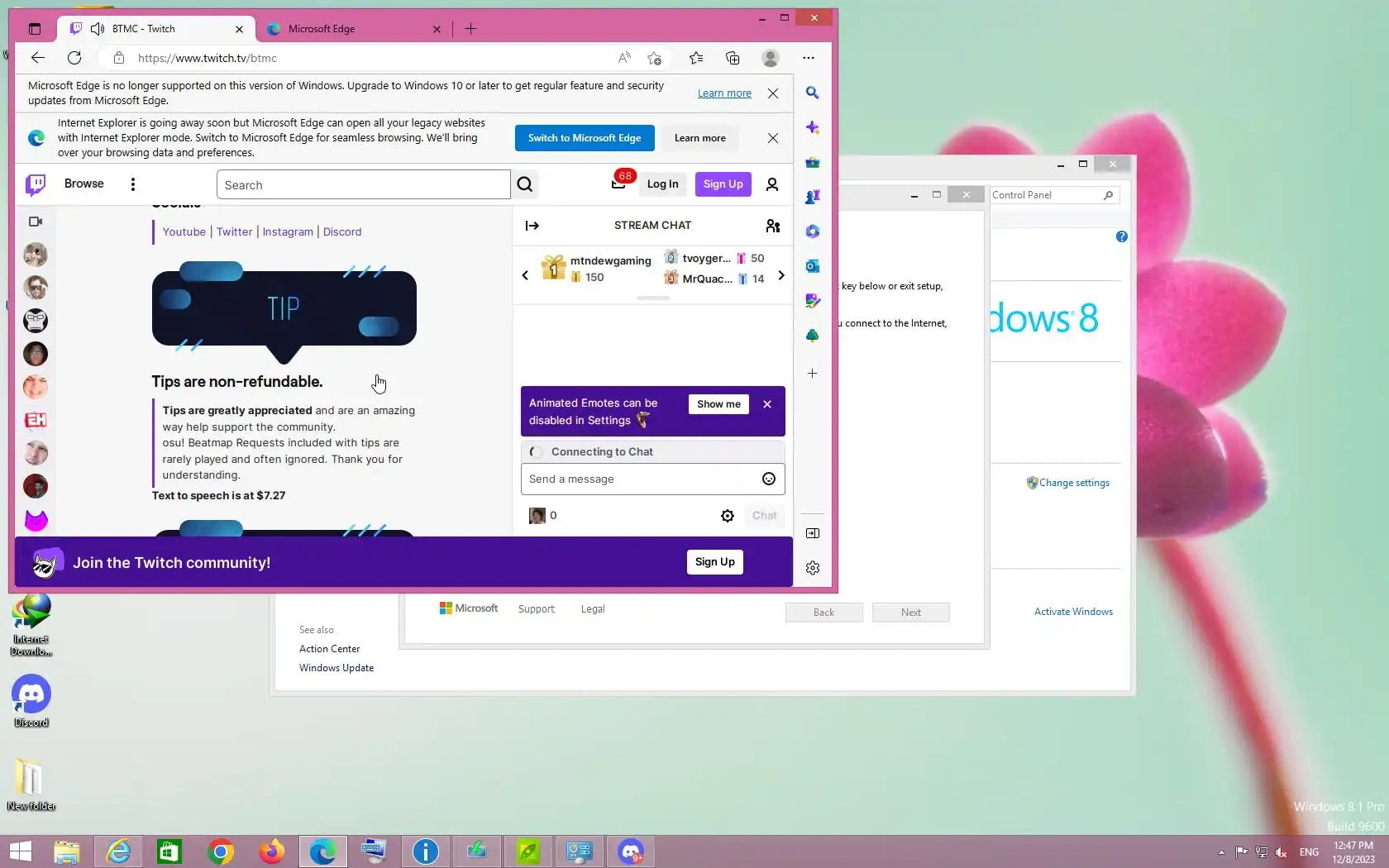Open Control Panel help icon
The height and width of the screenshot is (868, 1389).
point(1121,236)
